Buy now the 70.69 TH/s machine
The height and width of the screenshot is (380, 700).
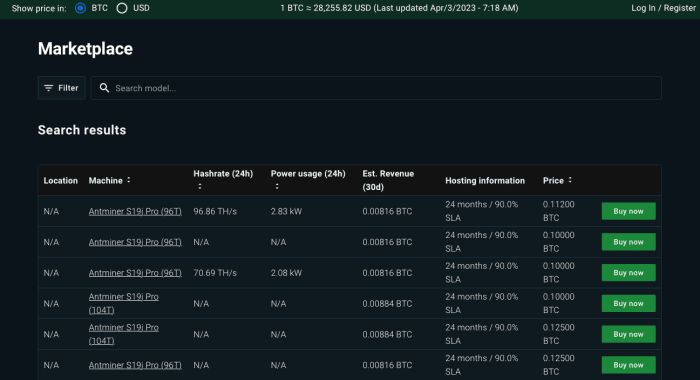(x=629, y=273)
